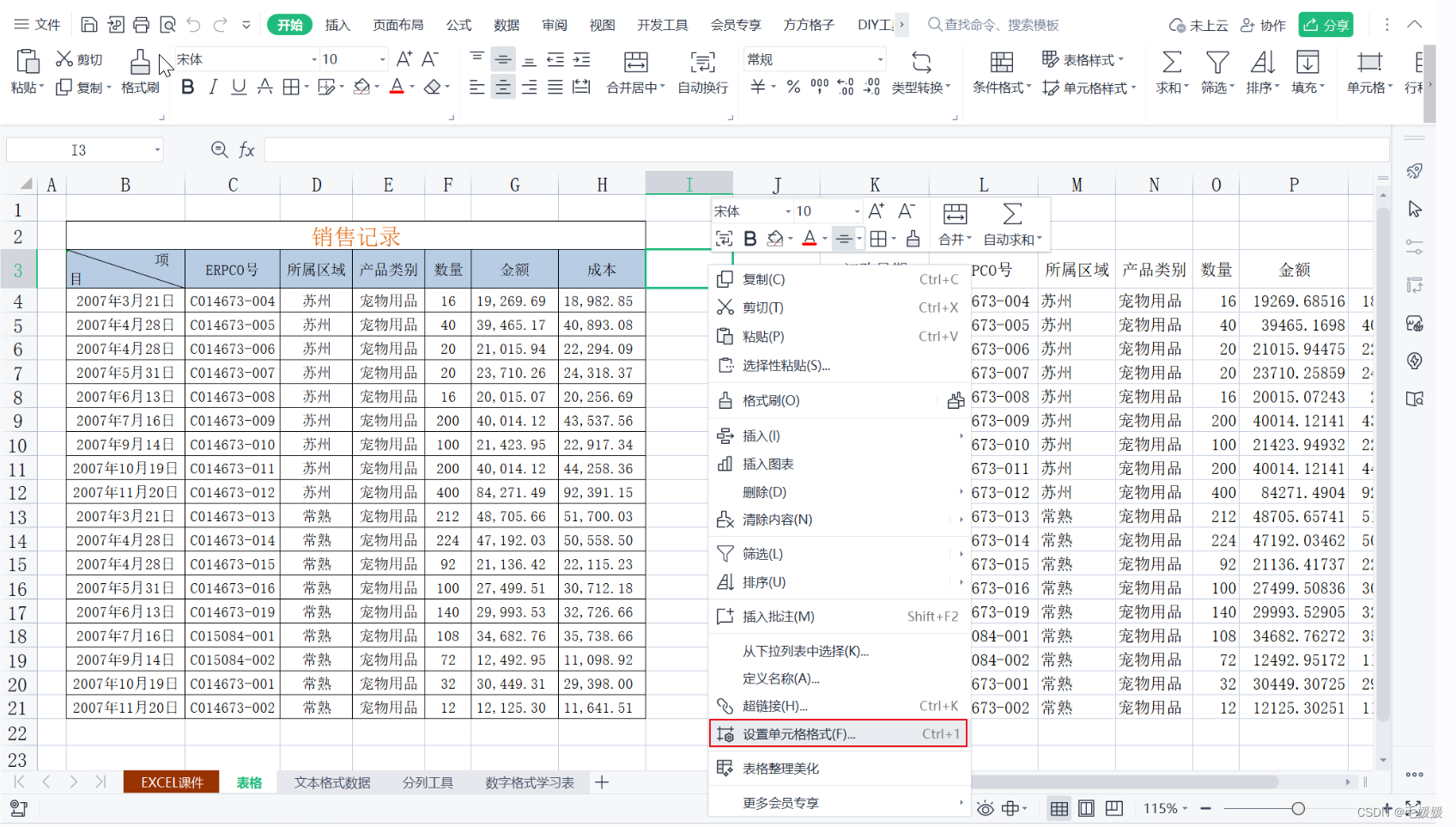Switch to the 文本格式数据 sheet tab
Screen dimensions: 1456x827
(x=332, y=782)
